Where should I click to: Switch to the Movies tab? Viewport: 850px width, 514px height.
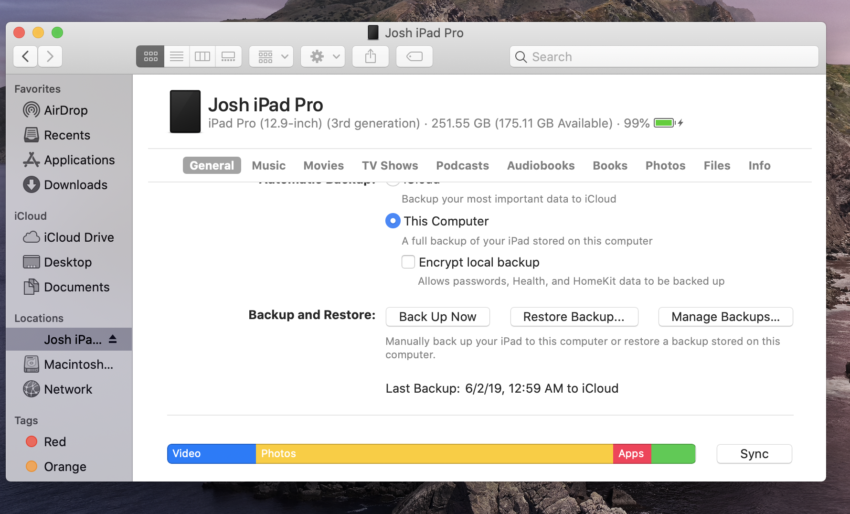coord(324,165)
